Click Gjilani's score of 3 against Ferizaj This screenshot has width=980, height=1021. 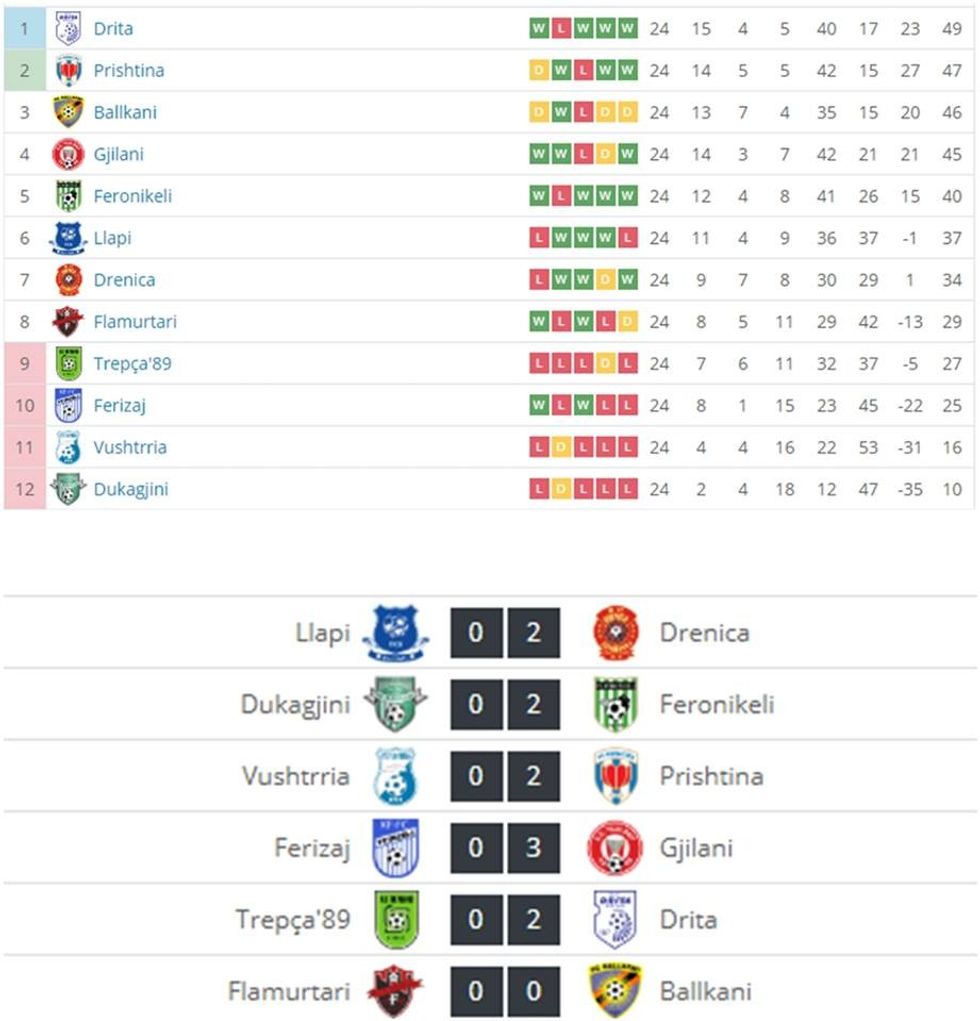coord(533,848)
